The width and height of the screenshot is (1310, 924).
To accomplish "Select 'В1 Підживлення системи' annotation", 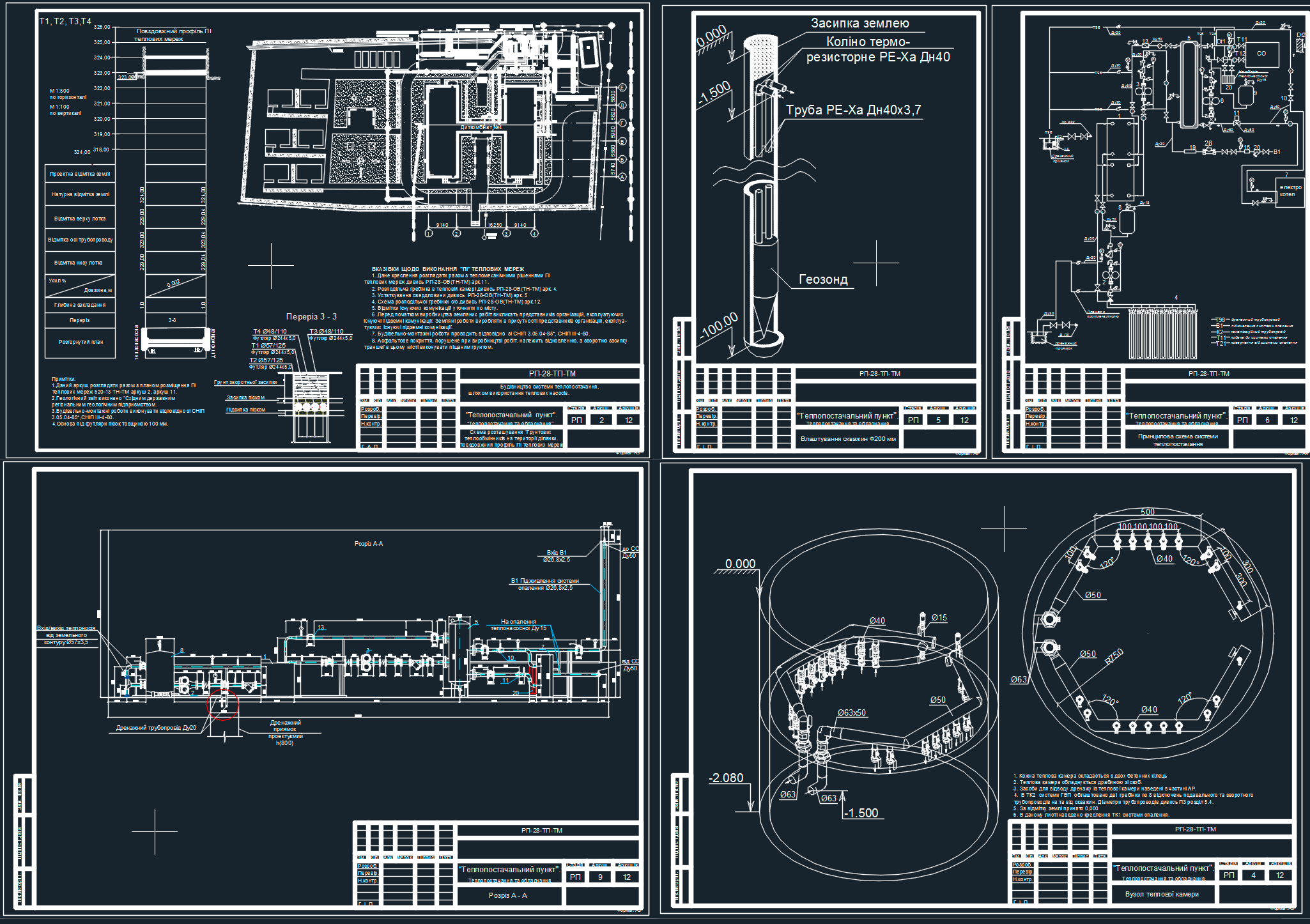I will tap(544, 581).
